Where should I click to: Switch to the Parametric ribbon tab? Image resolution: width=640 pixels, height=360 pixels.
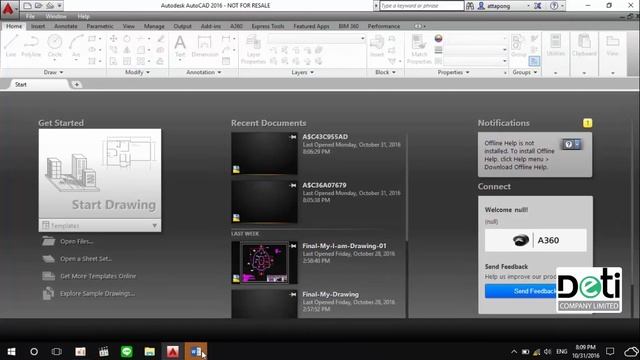(100, 26)
